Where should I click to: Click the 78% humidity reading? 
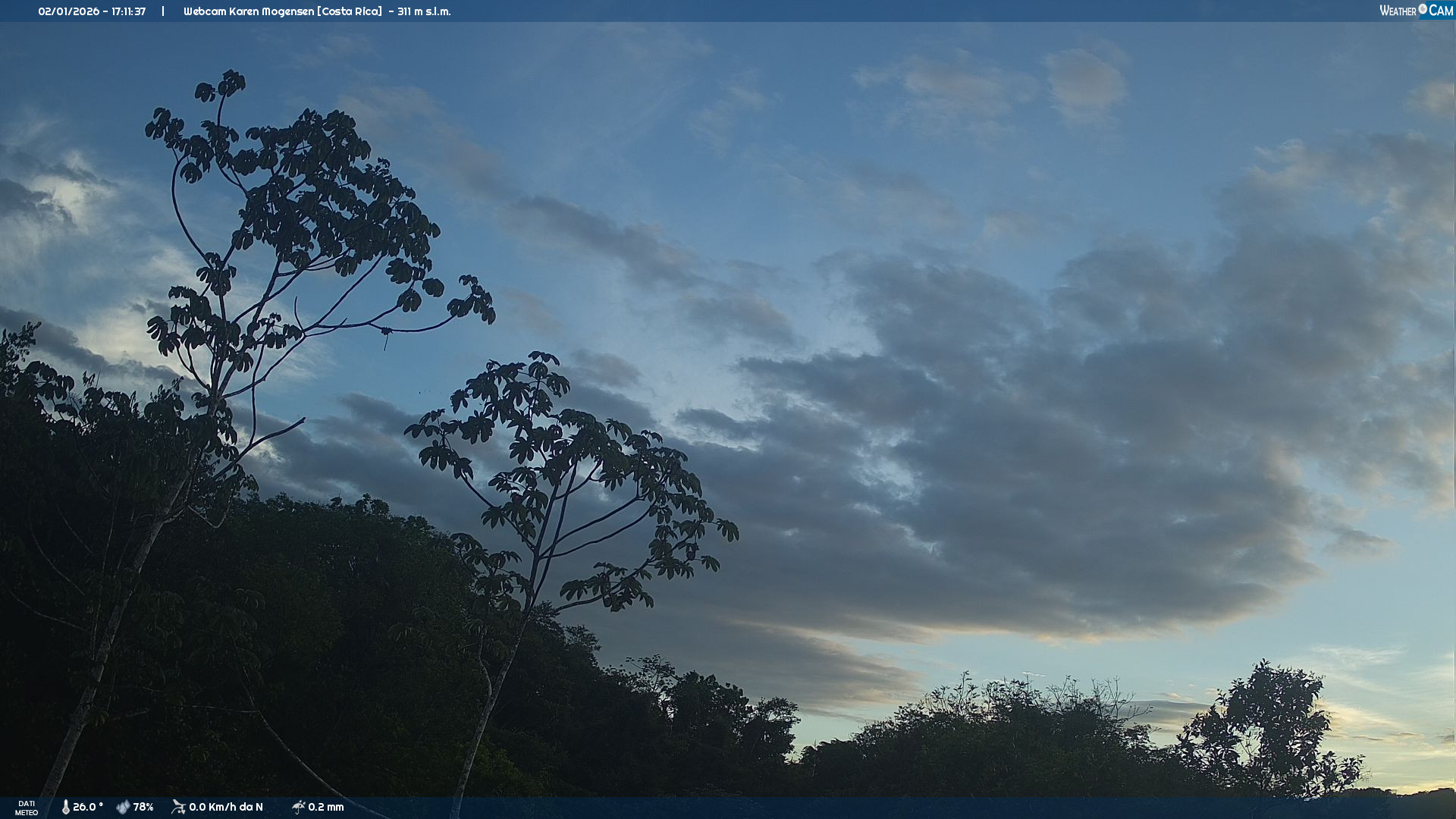(x=143, y=807)
